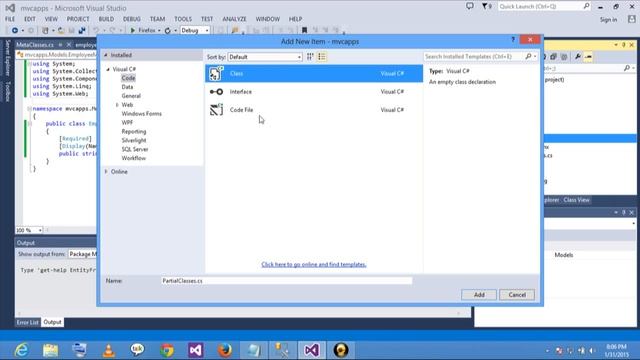Viewport: 640px width, 360px height.
Task: Click the Visual Studio logo in title bar
Action: (10, 8)
